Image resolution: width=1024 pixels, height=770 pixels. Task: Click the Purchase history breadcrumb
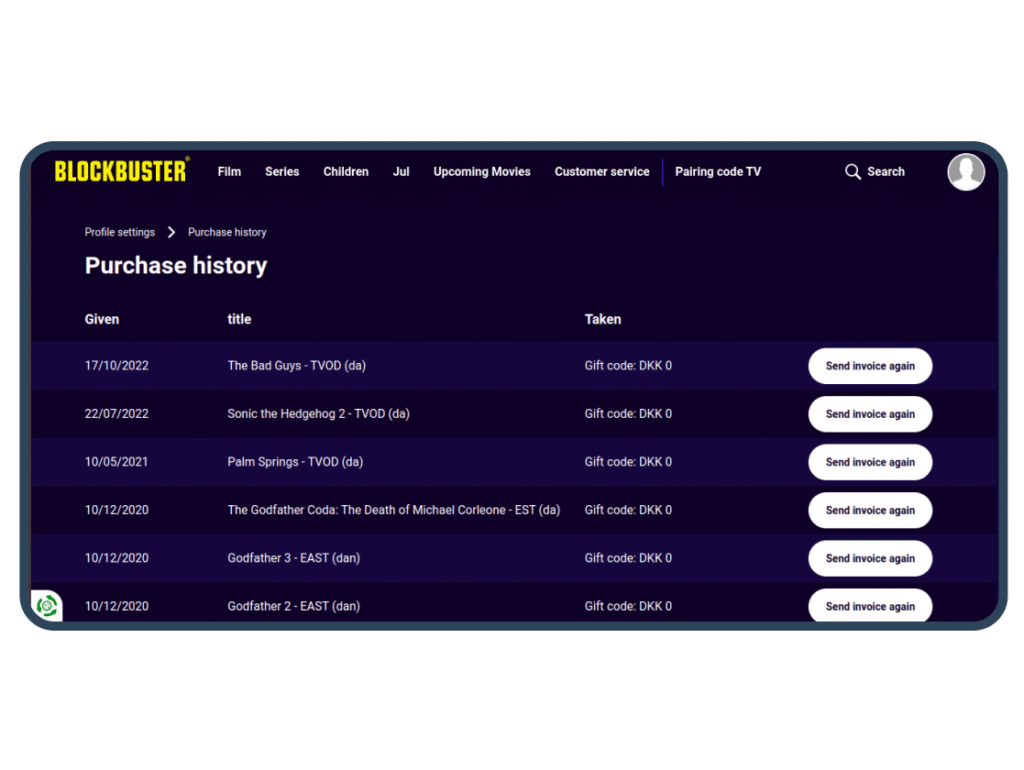tap(227, 232)
